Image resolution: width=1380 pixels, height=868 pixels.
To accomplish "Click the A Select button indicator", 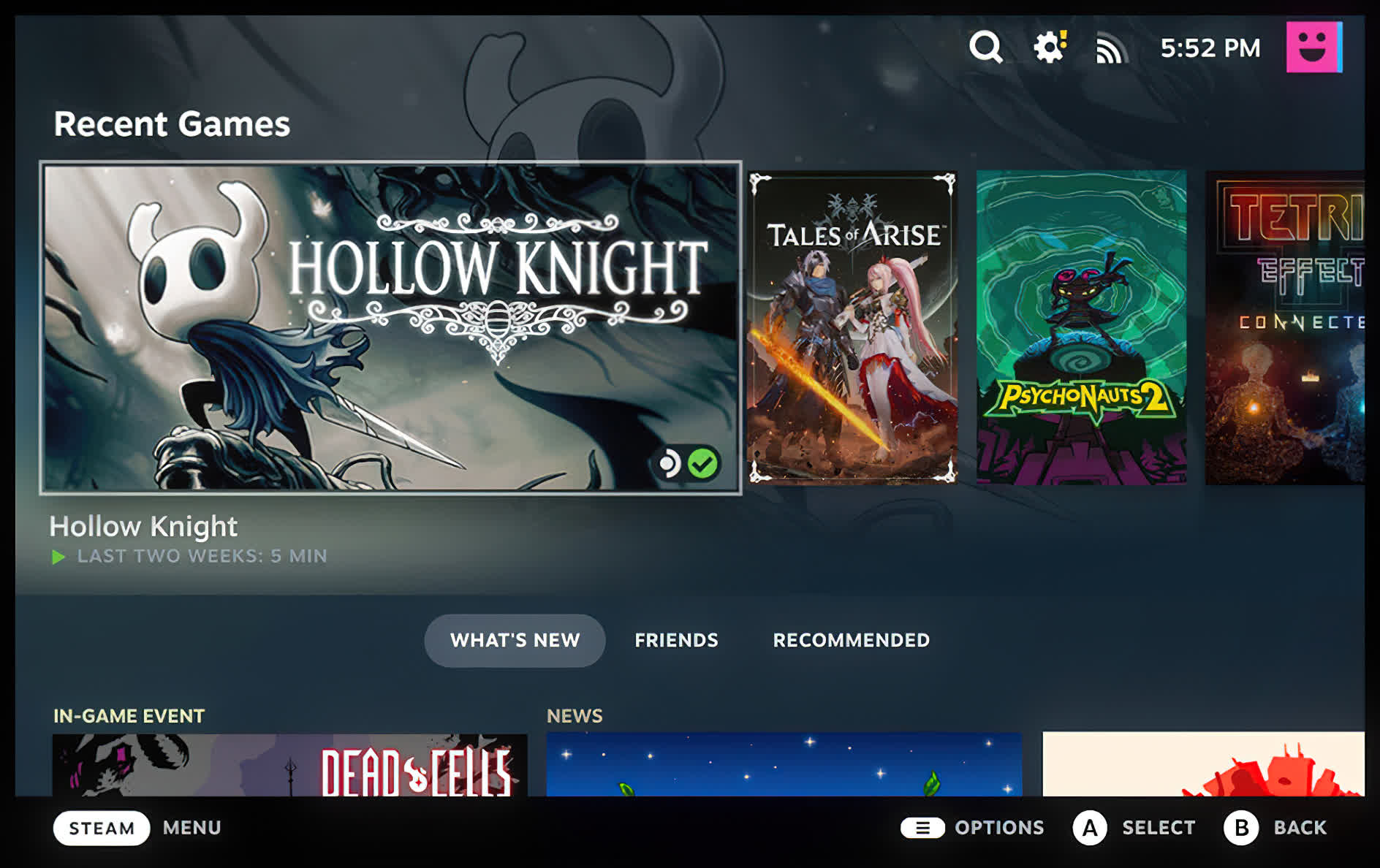I will [1091, 828].
